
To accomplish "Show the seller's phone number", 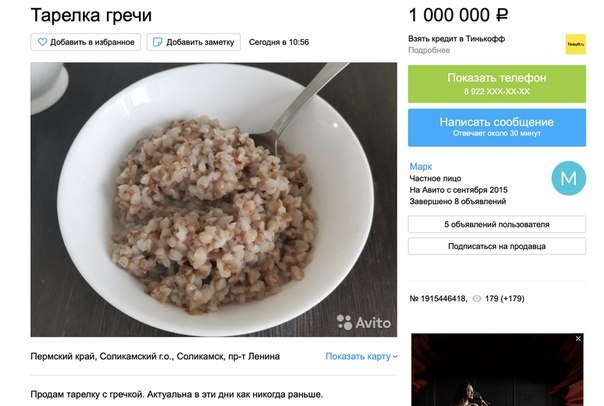I will pyautogui.click(x=497, y=84).
